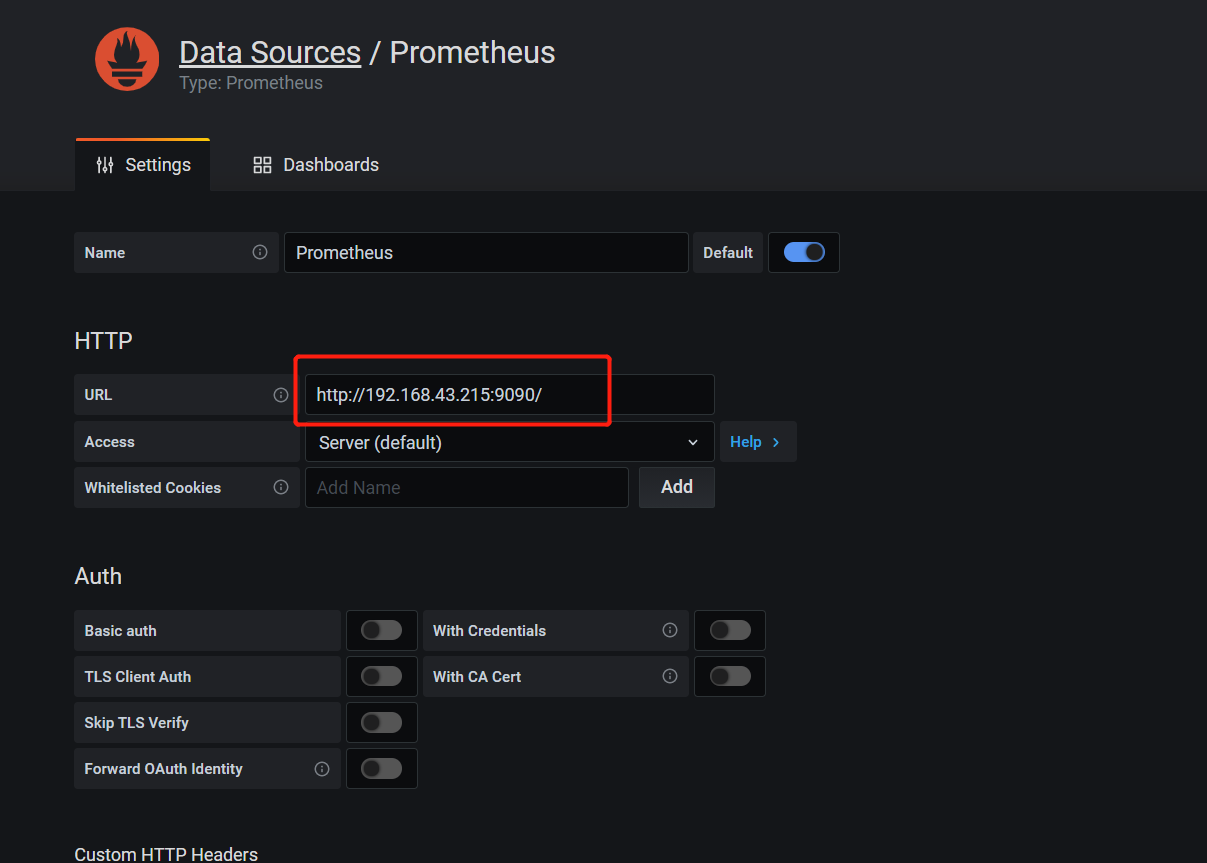This screenshot has height=863, width=1207.
Task: Enable the TLS Client Auth toggle
Action: pos(382,676)
